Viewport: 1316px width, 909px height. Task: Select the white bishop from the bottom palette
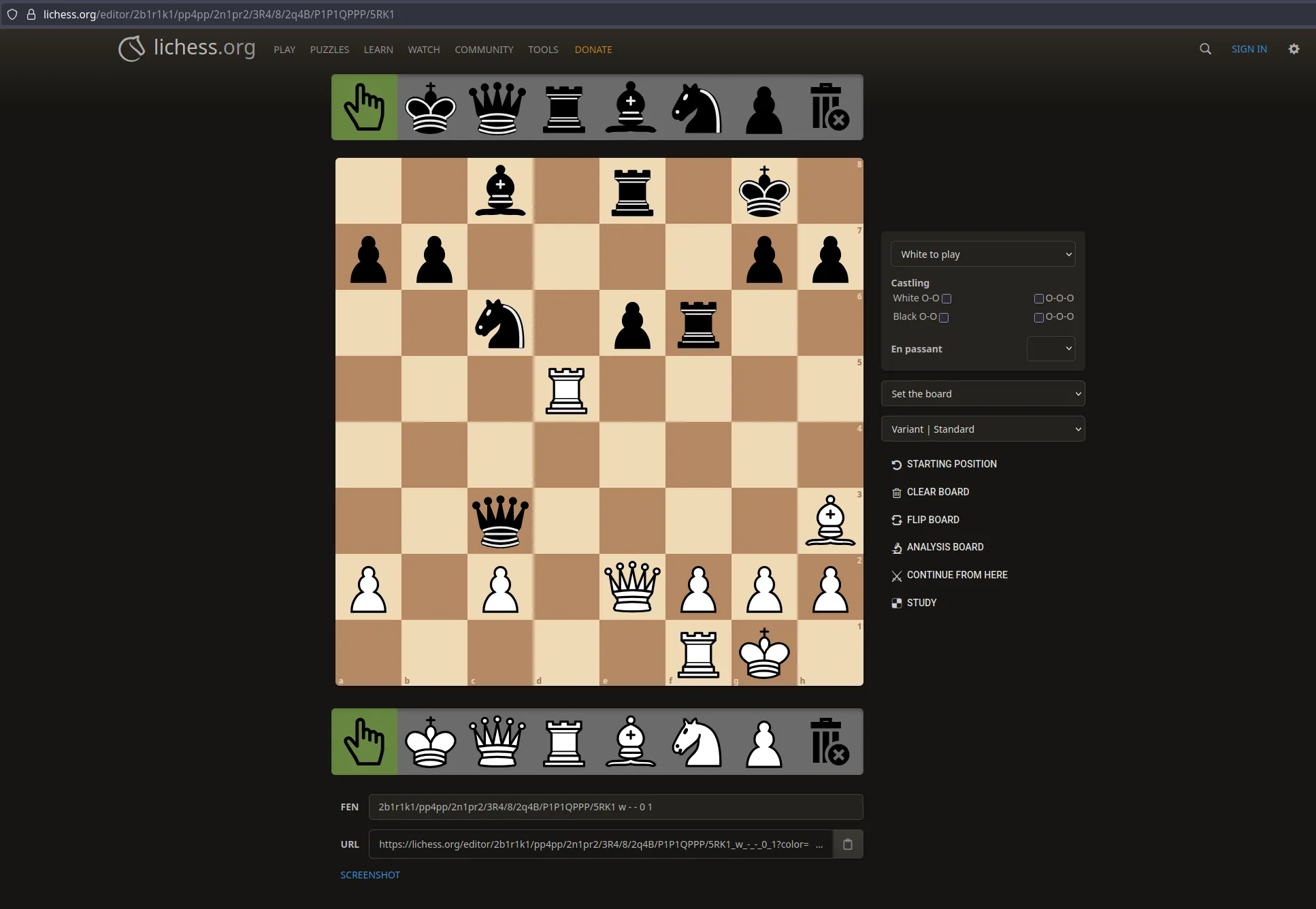click(x=631, y=742)
